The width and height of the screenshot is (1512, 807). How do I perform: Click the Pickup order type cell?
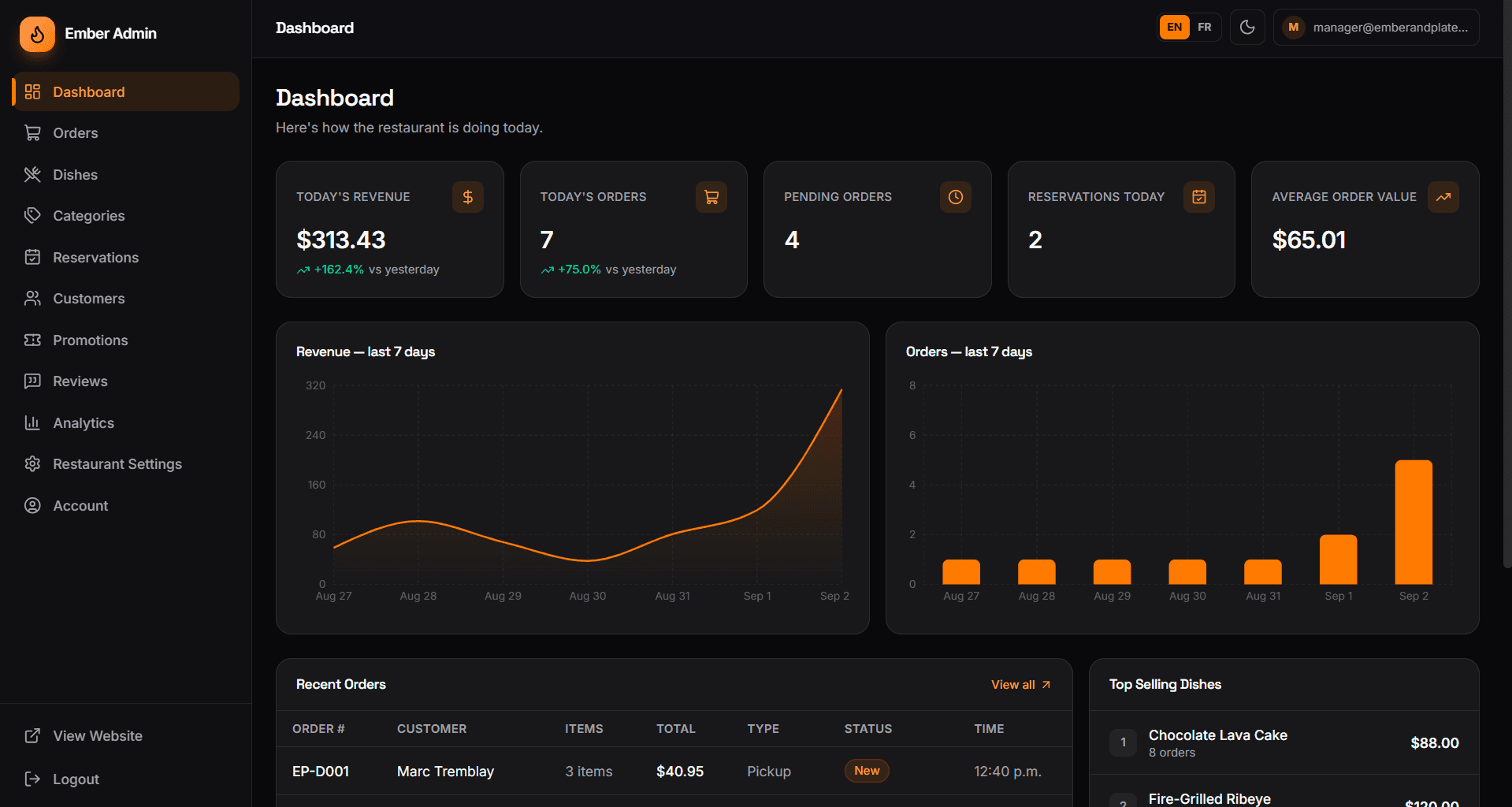pos(769,771)
